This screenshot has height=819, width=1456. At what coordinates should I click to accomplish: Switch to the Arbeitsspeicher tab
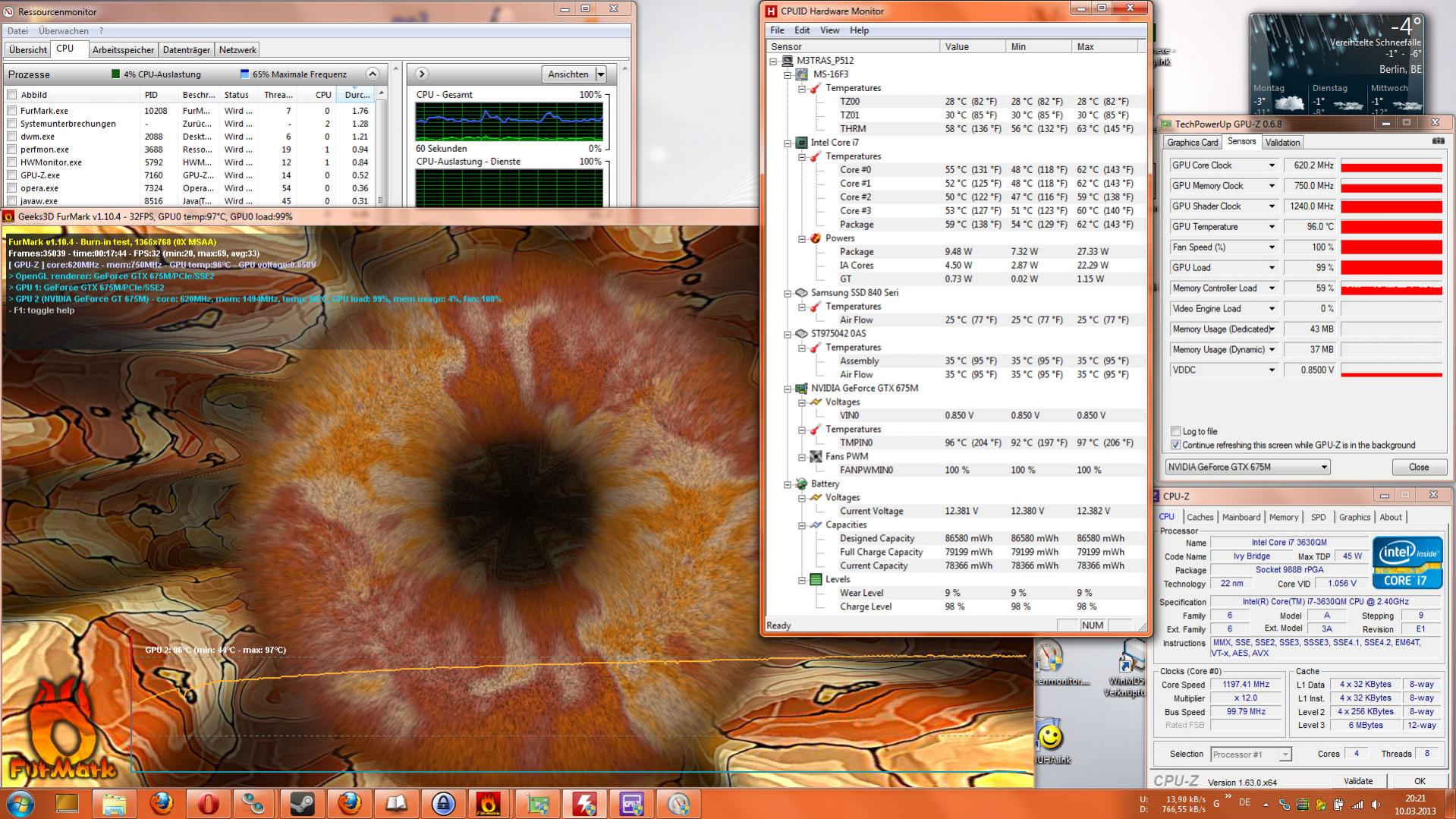pyautogui.click(x=123, y=50)
